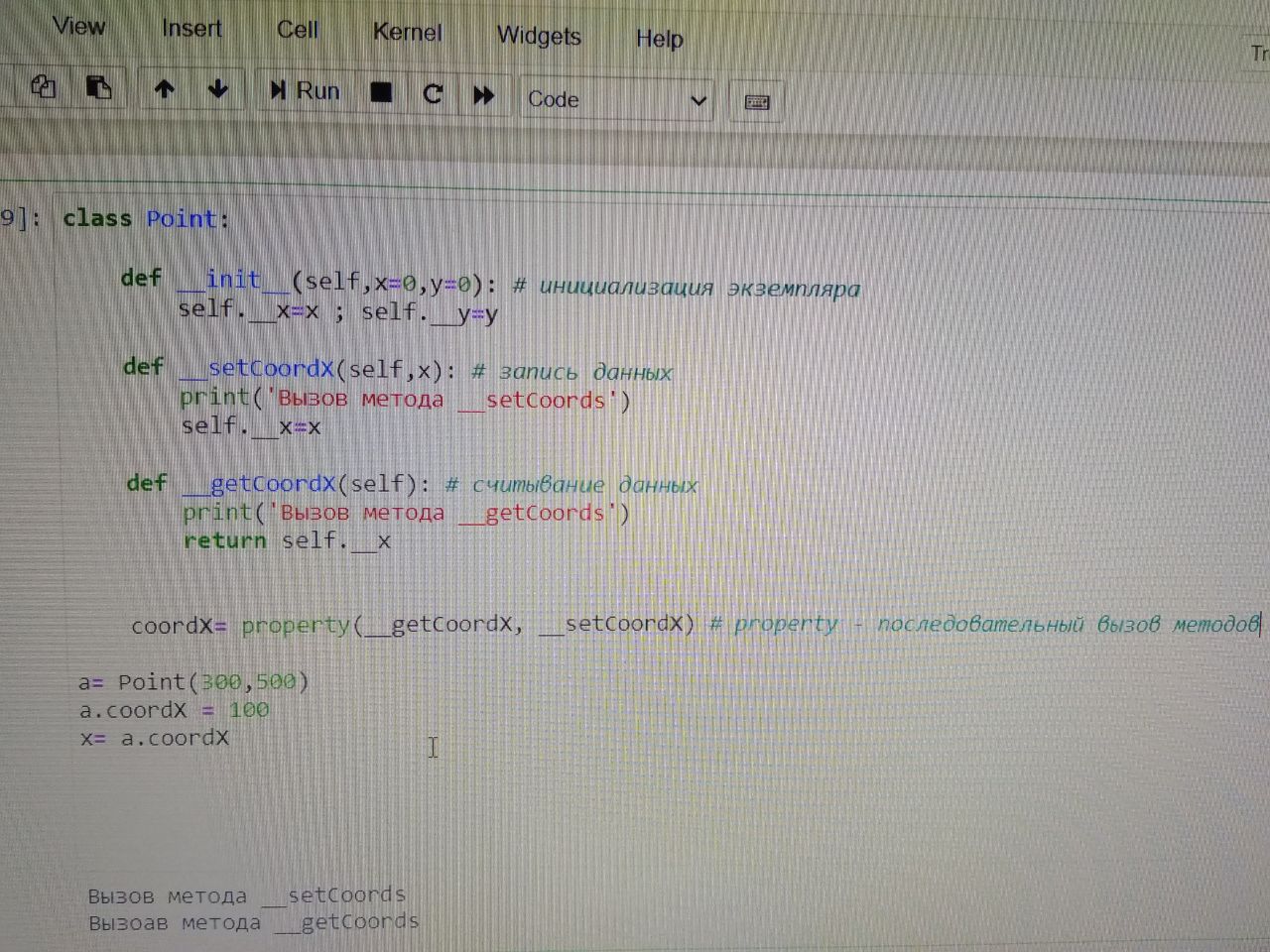Open the command palette keyboard icon
1270x952 pixels.
pos(757,102)
